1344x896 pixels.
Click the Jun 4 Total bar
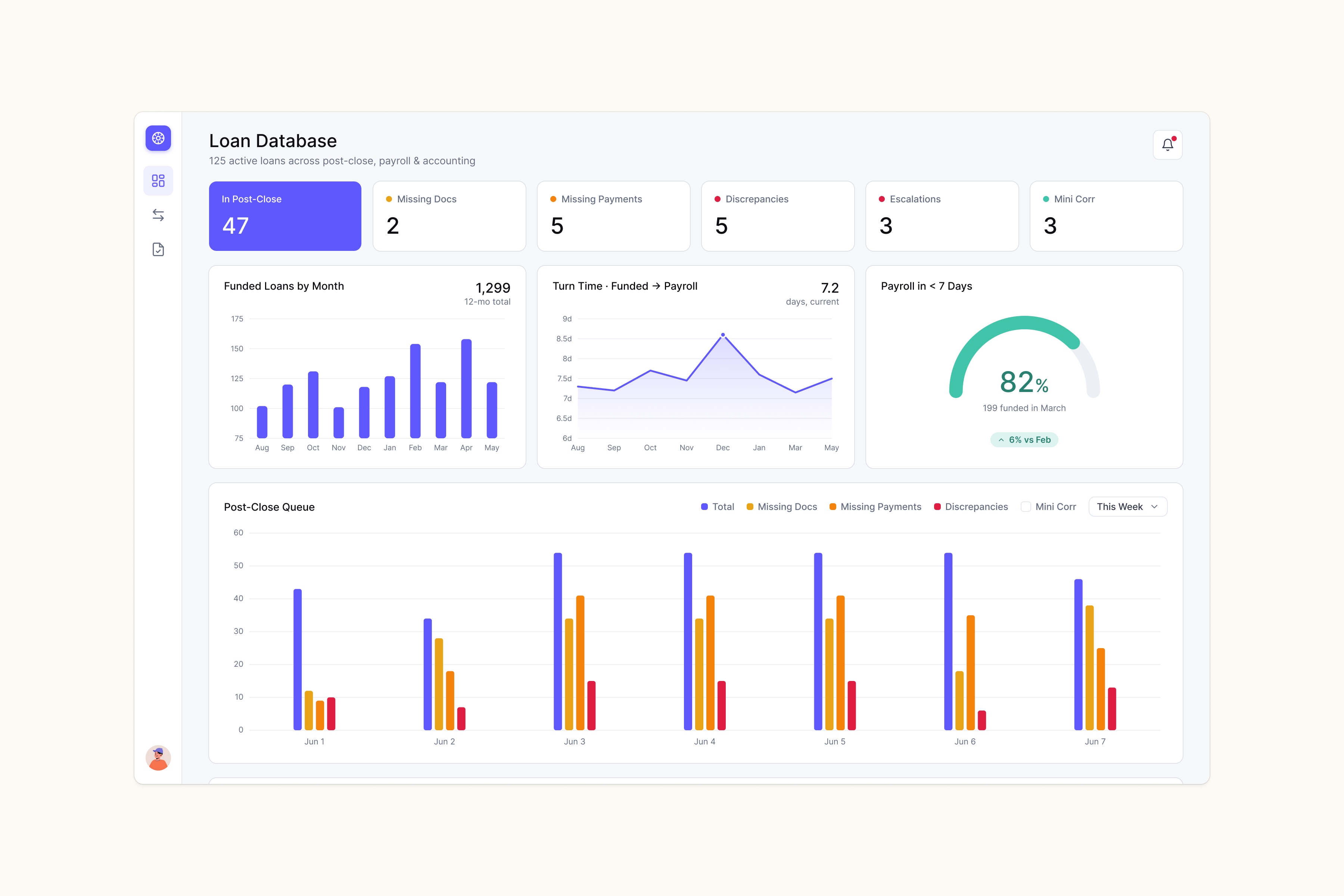click(688, 641)
